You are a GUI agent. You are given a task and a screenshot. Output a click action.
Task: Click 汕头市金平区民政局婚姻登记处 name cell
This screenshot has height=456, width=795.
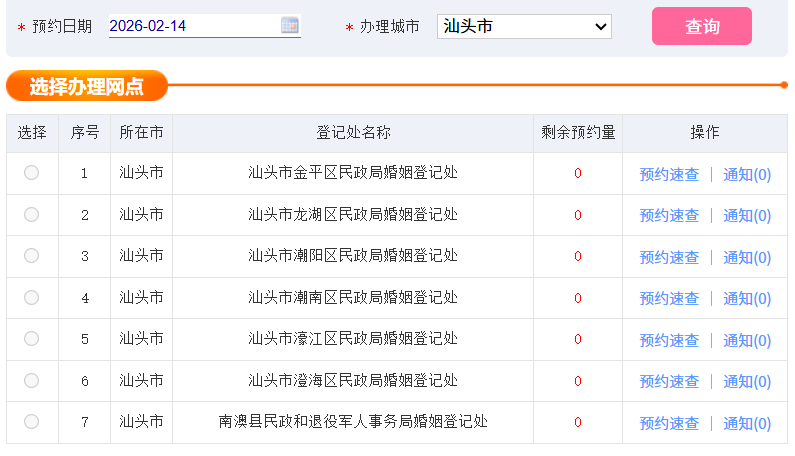353,173
